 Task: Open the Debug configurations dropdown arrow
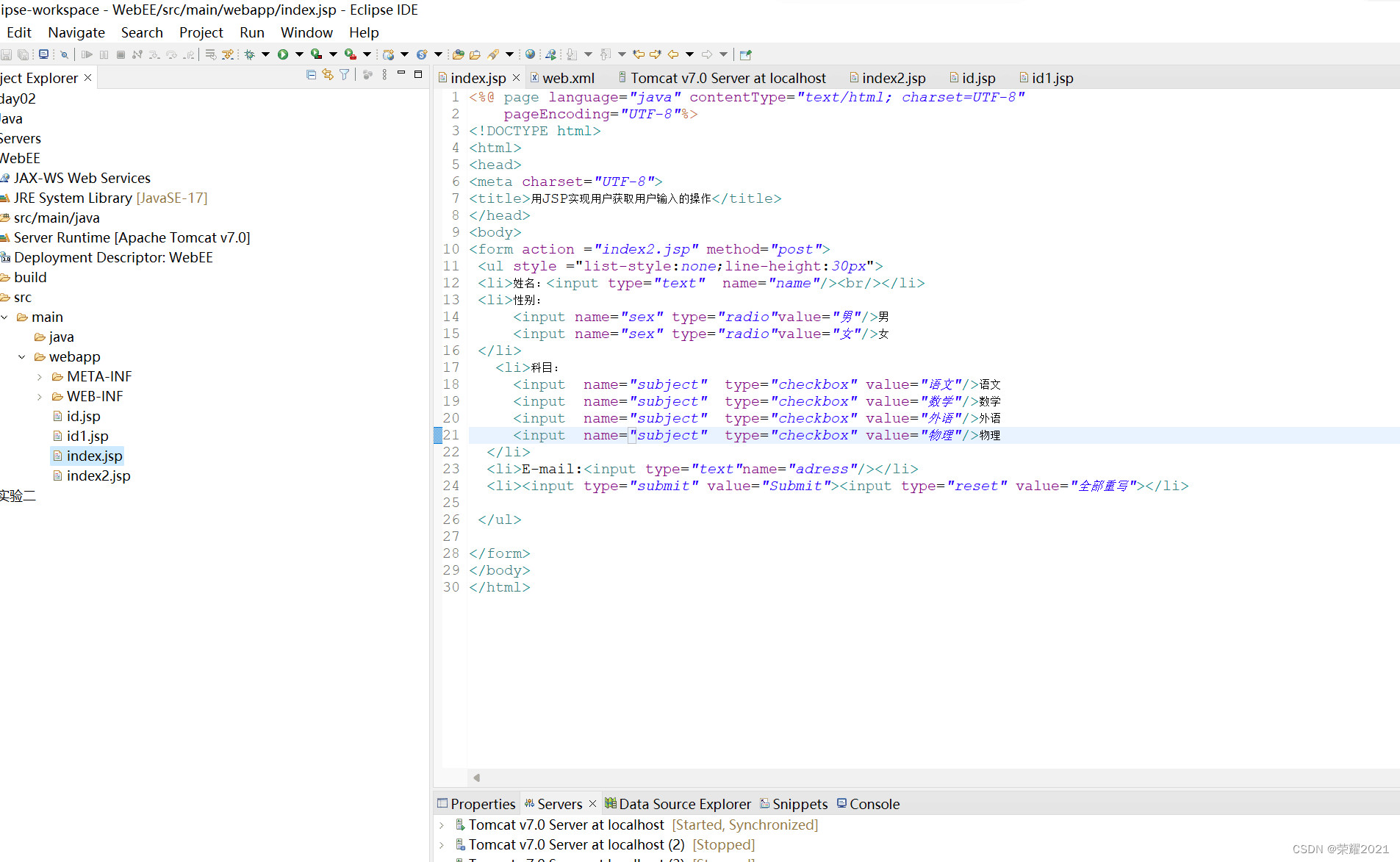(x=265, y=54)
